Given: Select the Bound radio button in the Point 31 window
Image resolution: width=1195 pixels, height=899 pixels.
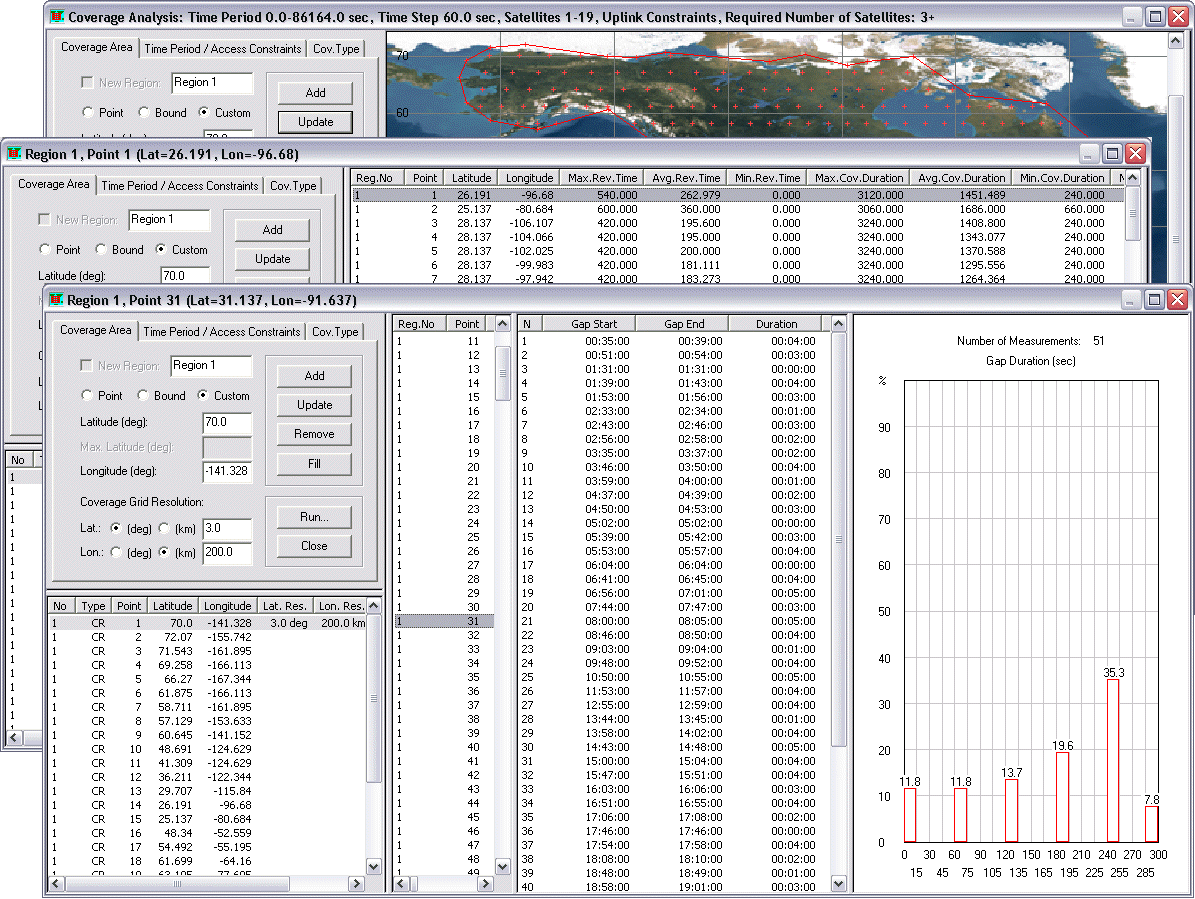Looking at the screenshot, I should [143, 396].
